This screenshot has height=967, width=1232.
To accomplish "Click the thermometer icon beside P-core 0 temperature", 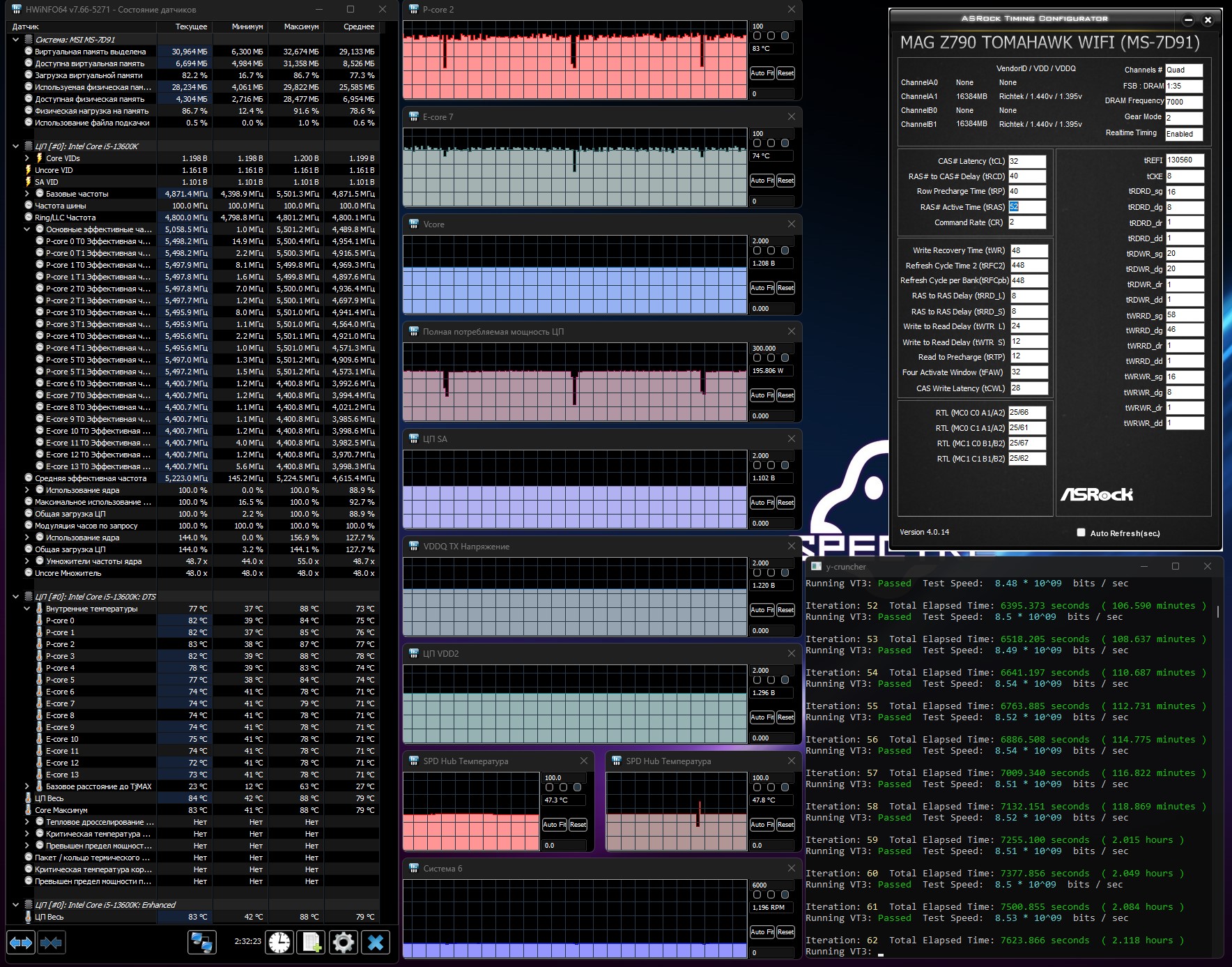I will pyautogui.click(x=39, y=620).
